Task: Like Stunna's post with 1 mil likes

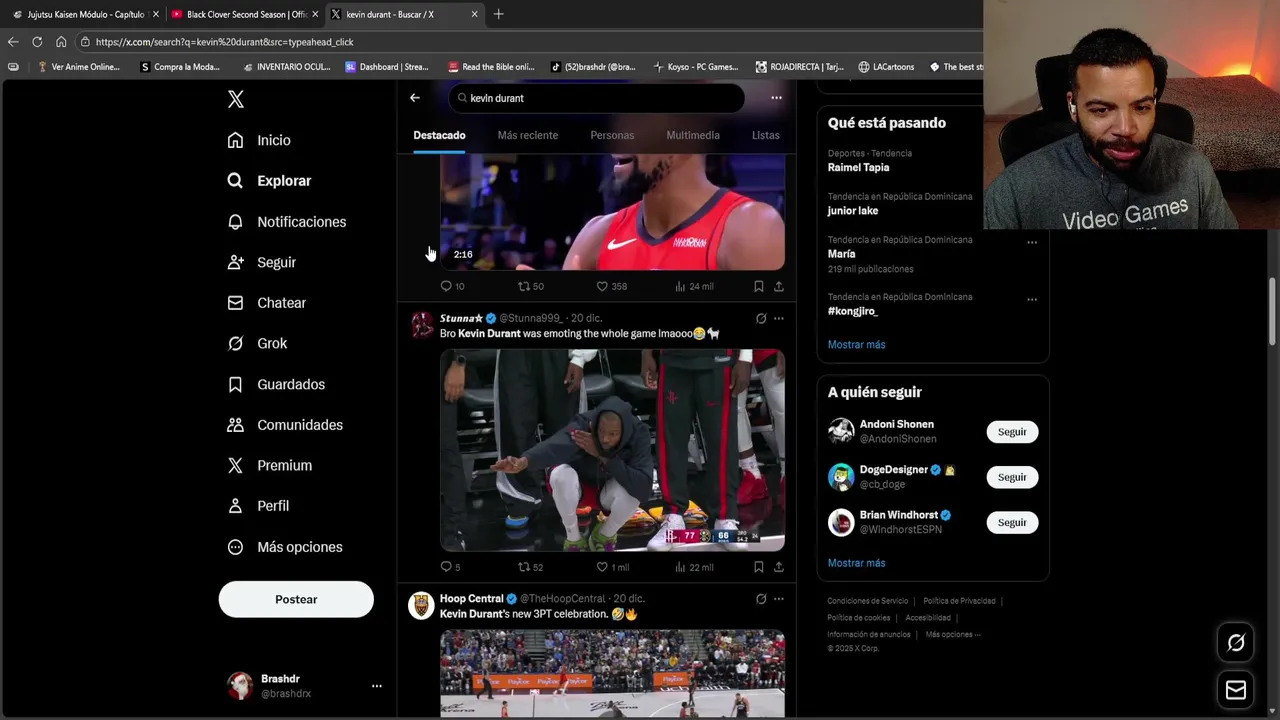Action: tap(612, 567)
